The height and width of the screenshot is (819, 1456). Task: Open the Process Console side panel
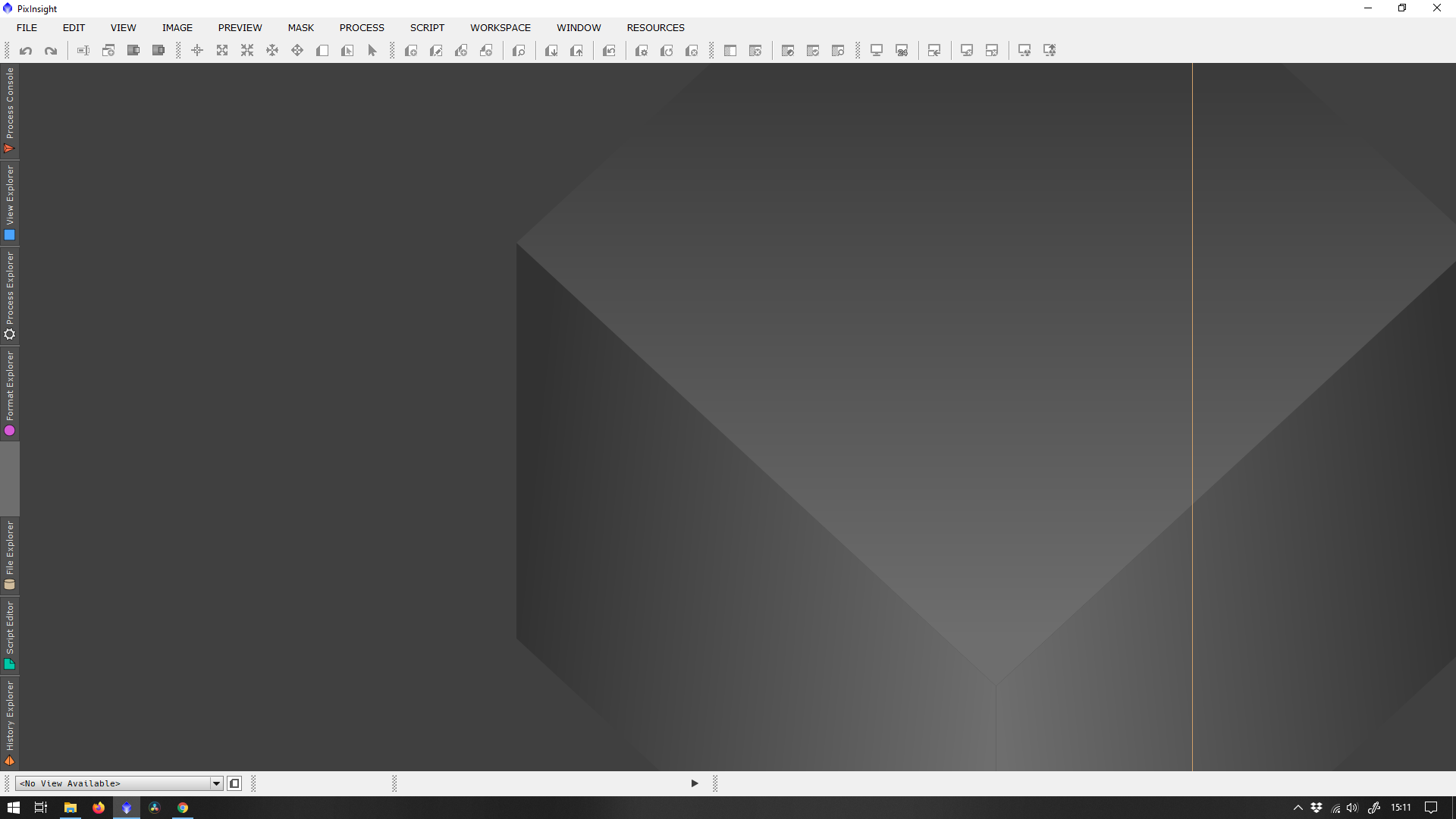tap(10, 111)
